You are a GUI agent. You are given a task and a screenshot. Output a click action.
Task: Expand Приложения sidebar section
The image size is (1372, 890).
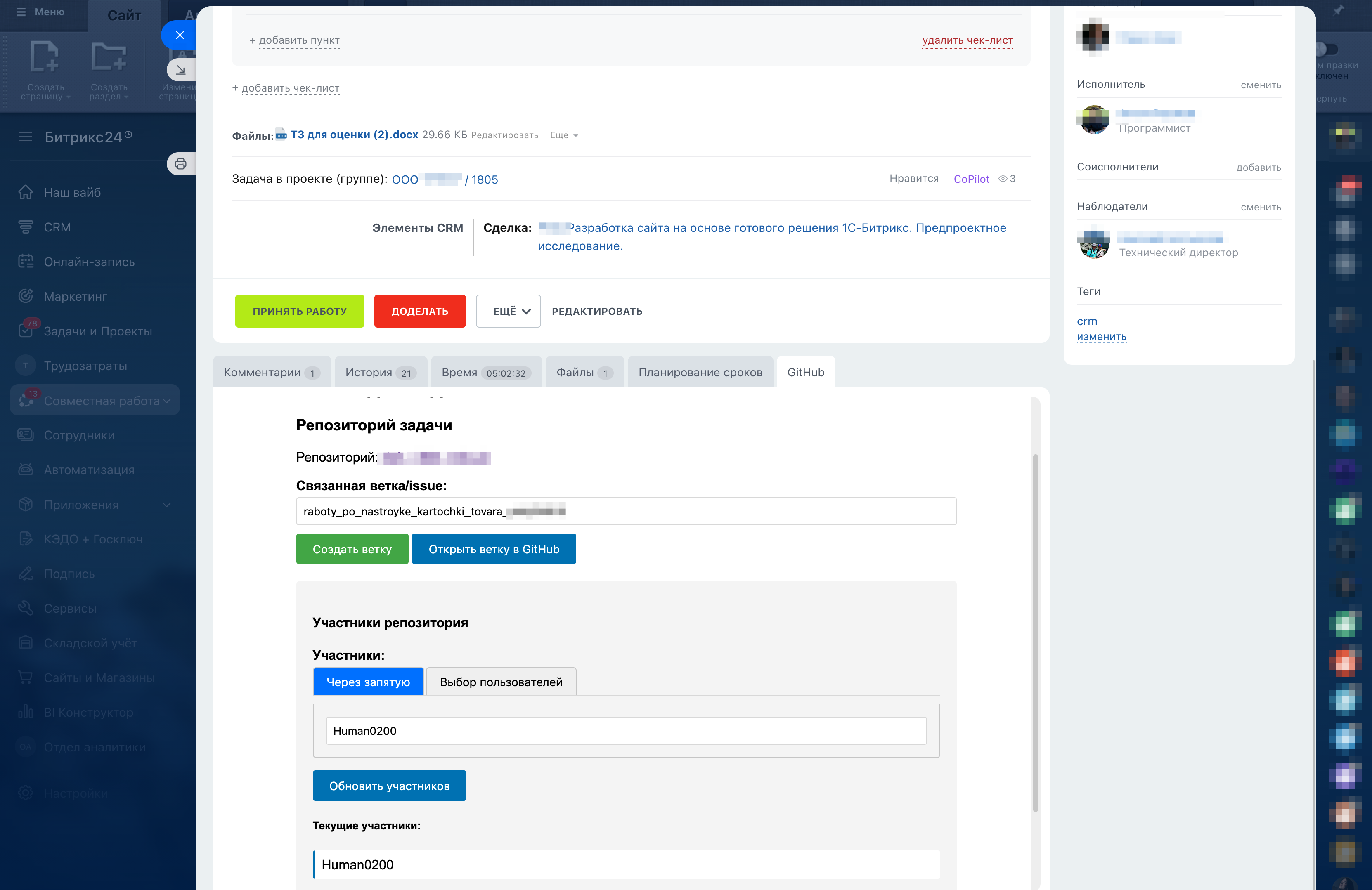point(167,505)
